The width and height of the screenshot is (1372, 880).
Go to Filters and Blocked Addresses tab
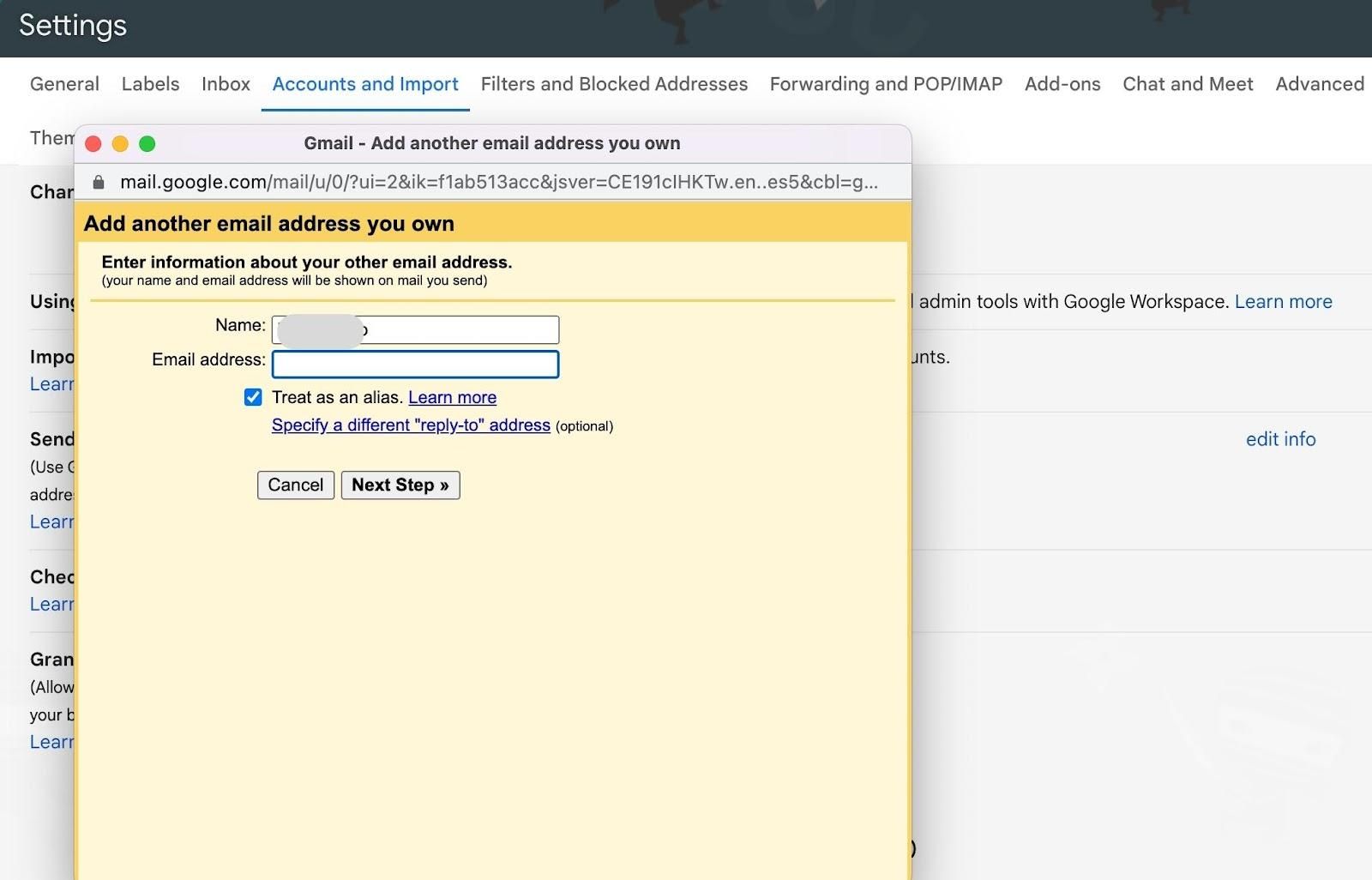coord(614,84)
